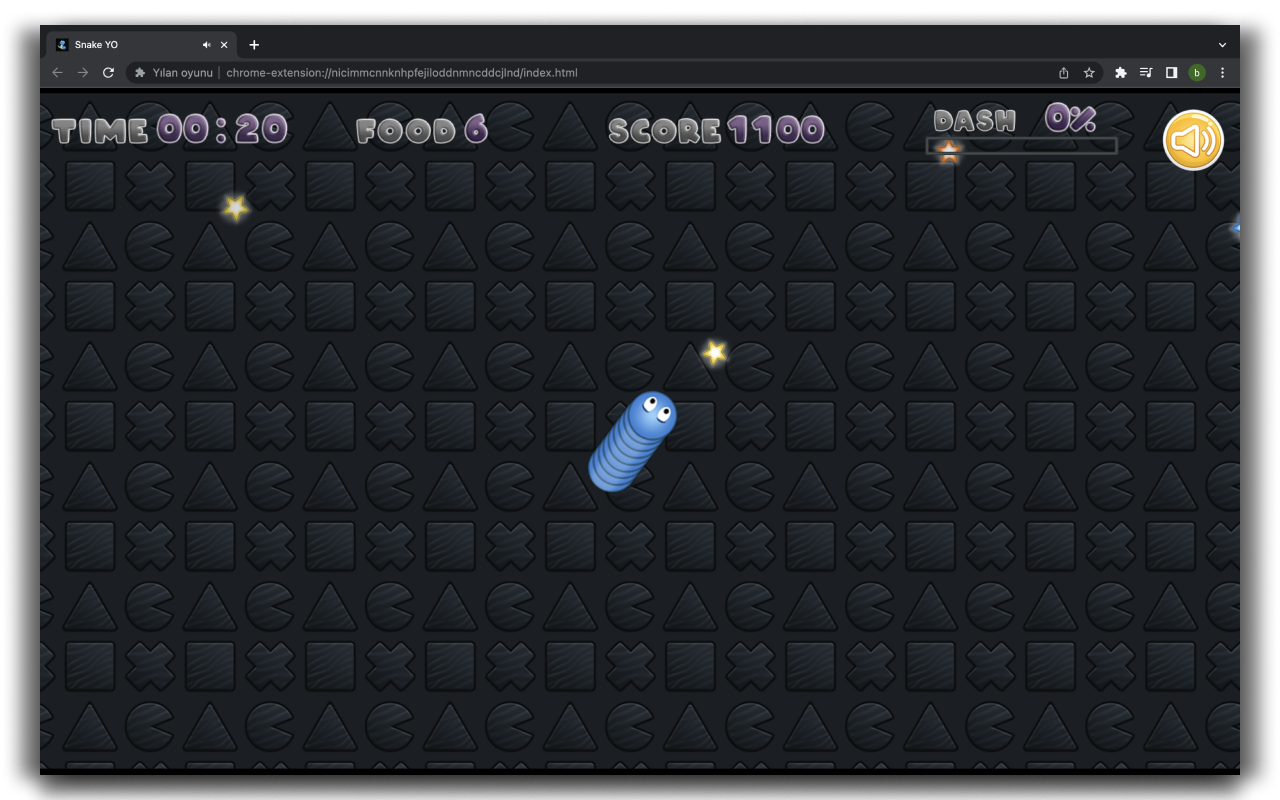The height and width of the screenshot is (800, 1280).
Task: Enable back navigation with the left arrow
Action: [x=57, y=72]
